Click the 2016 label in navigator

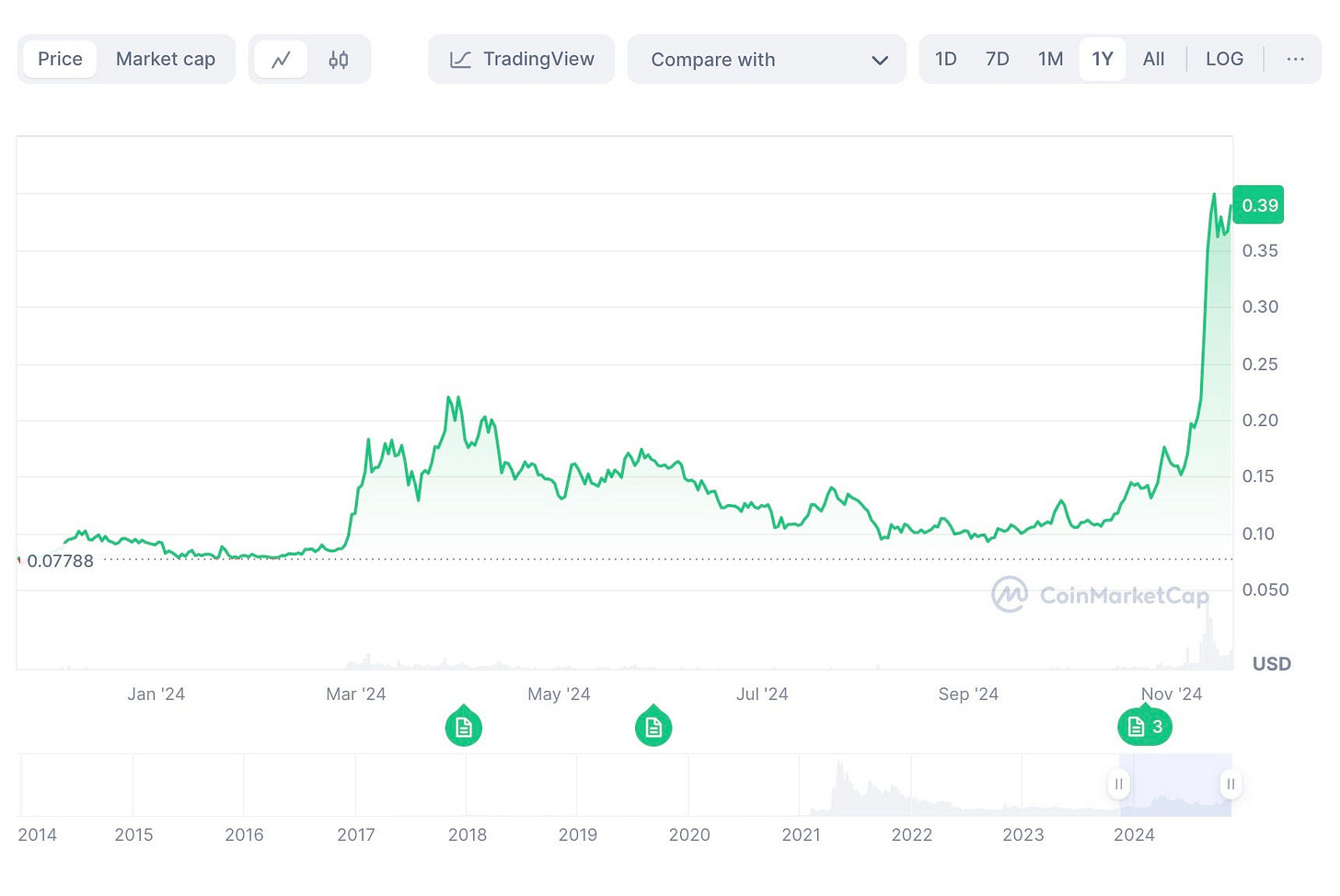(x=244, y=835)
